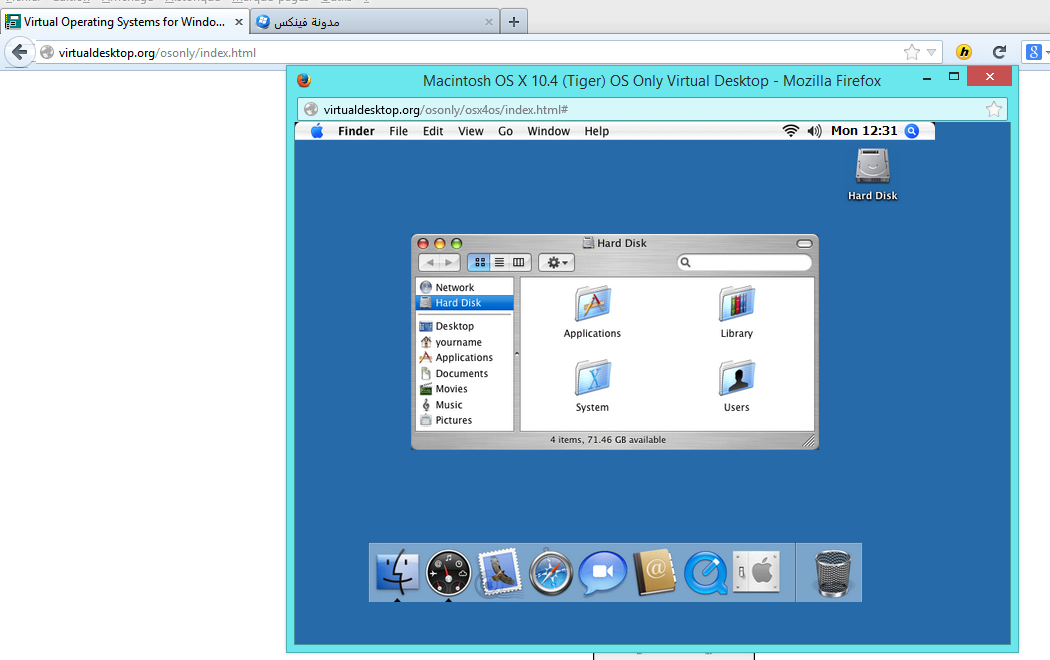Open System Preferences in the Dock
The image size is (1050, 660).
[x=757, y=572]
